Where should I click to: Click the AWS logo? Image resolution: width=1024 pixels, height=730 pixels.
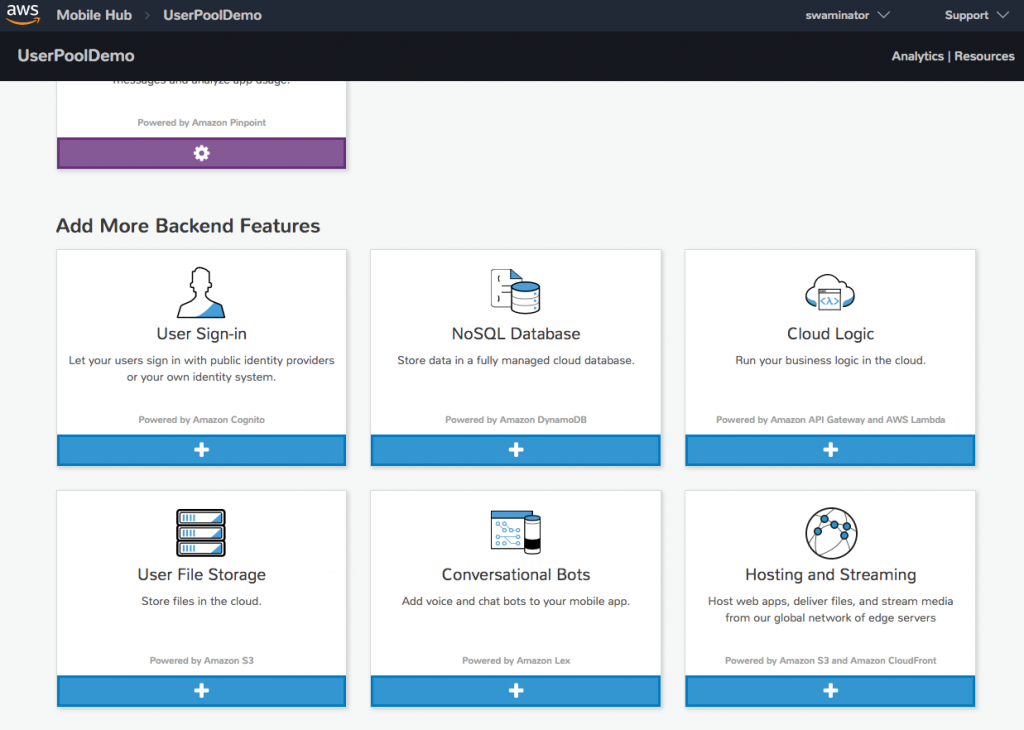coord(23,14)
